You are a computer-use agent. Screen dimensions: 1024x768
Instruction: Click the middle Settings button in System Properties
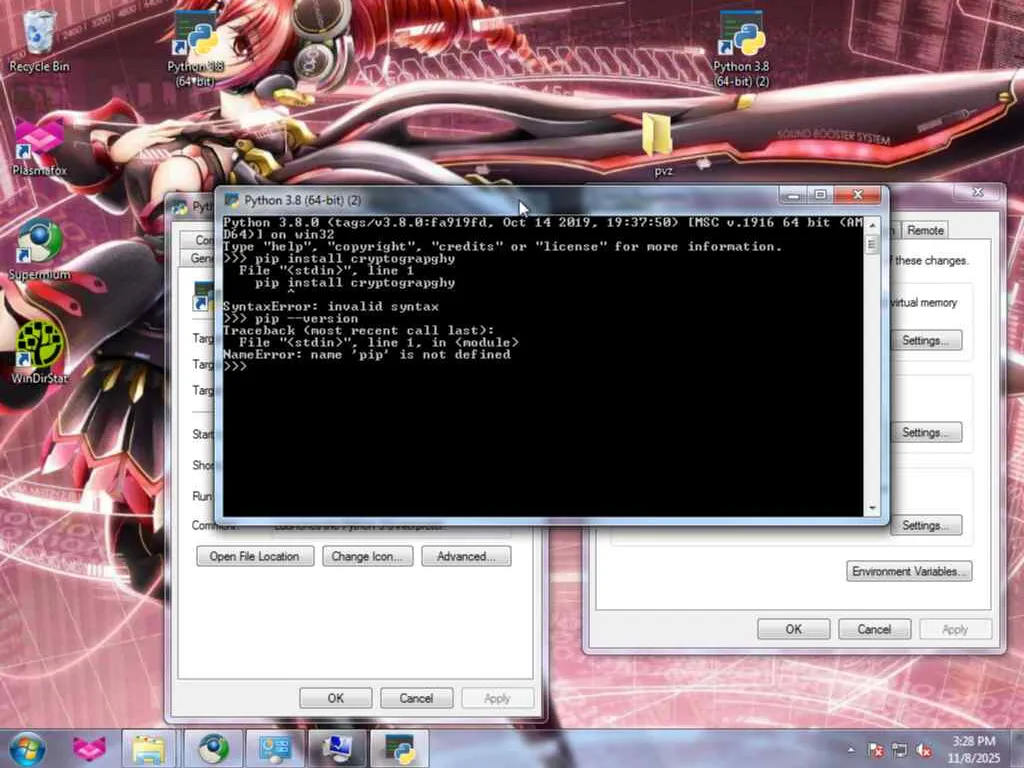(x=925, y=432)
